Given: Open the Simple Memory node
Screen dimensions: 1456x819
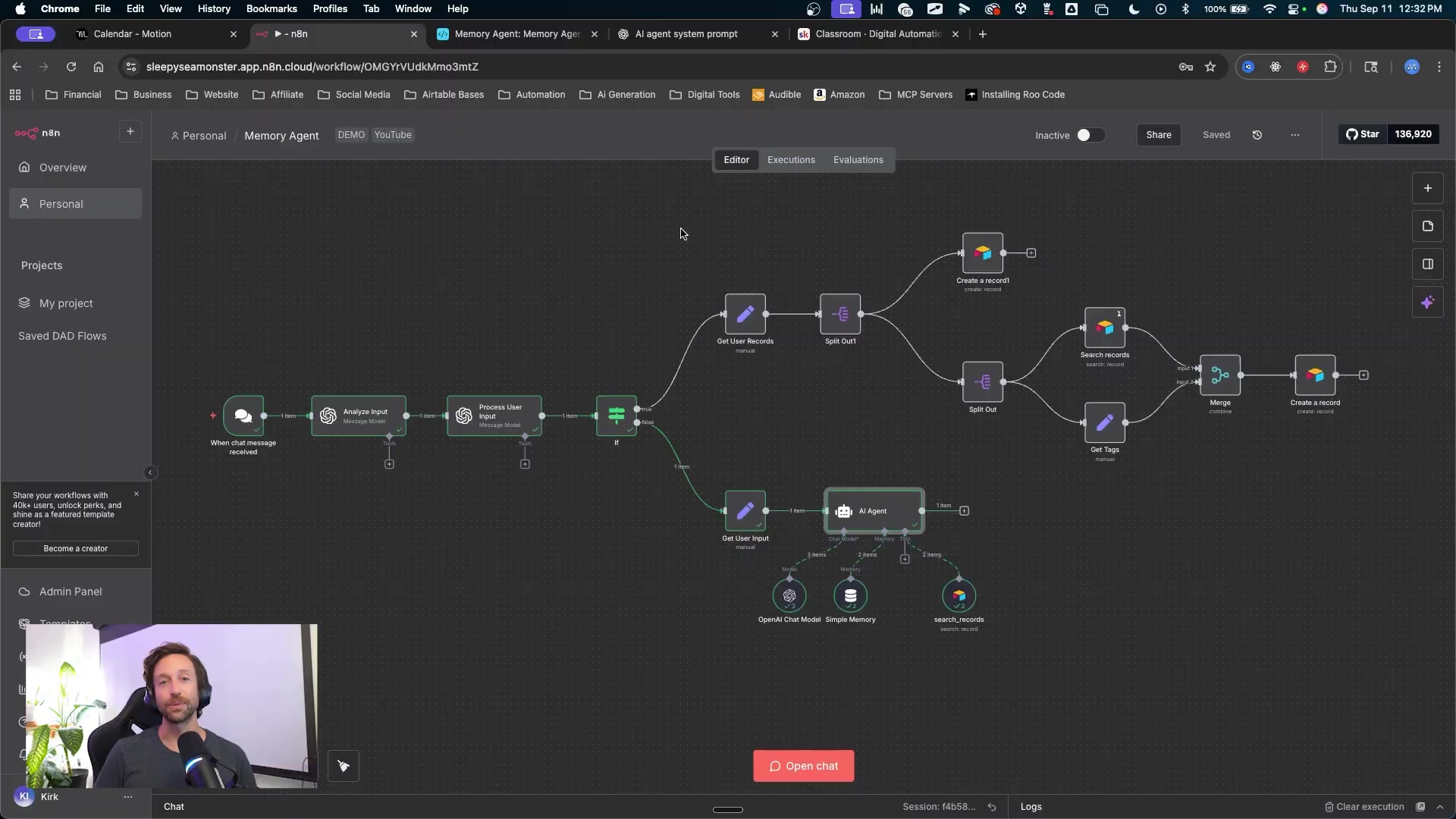Looking at the screenshot, I should (x=850, y=596).
